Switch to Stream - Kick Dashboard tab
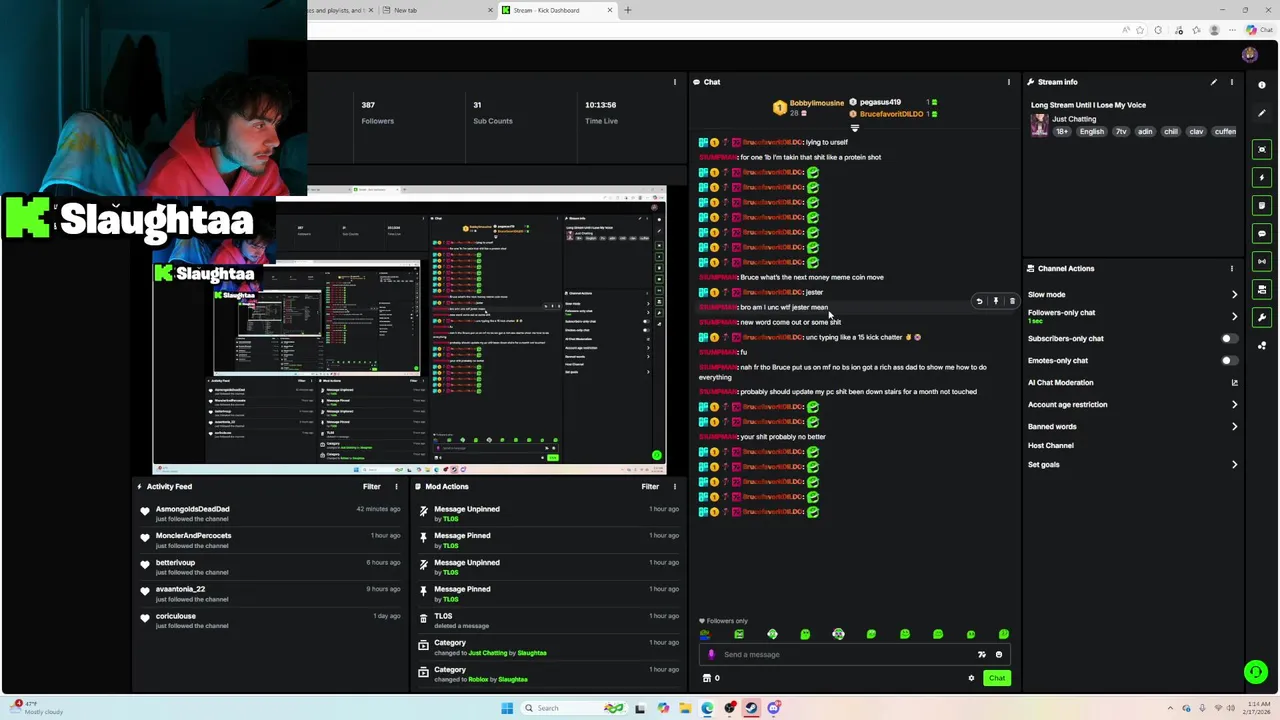This screenshot has height=720, width=1280. [x=556, y=10]
